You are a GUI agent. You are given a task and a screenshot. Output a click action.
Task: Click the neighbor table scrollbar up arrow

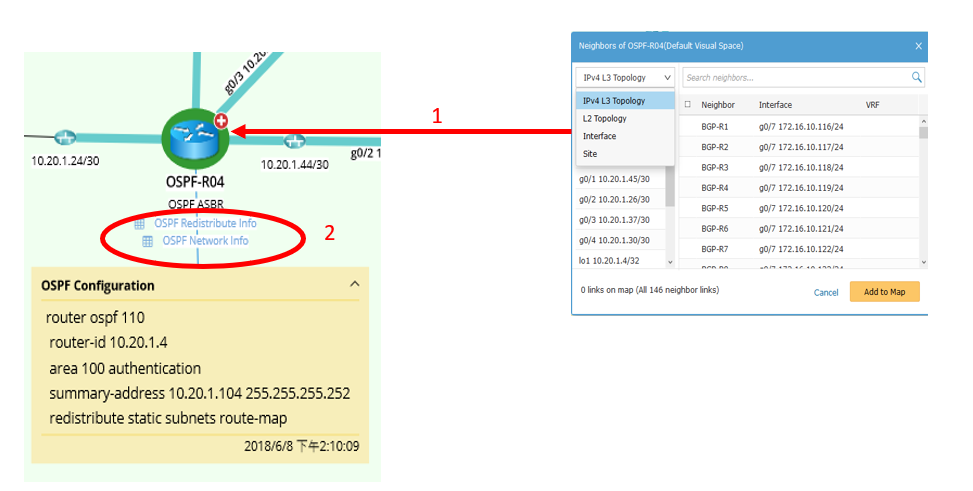tap(923, 121)
